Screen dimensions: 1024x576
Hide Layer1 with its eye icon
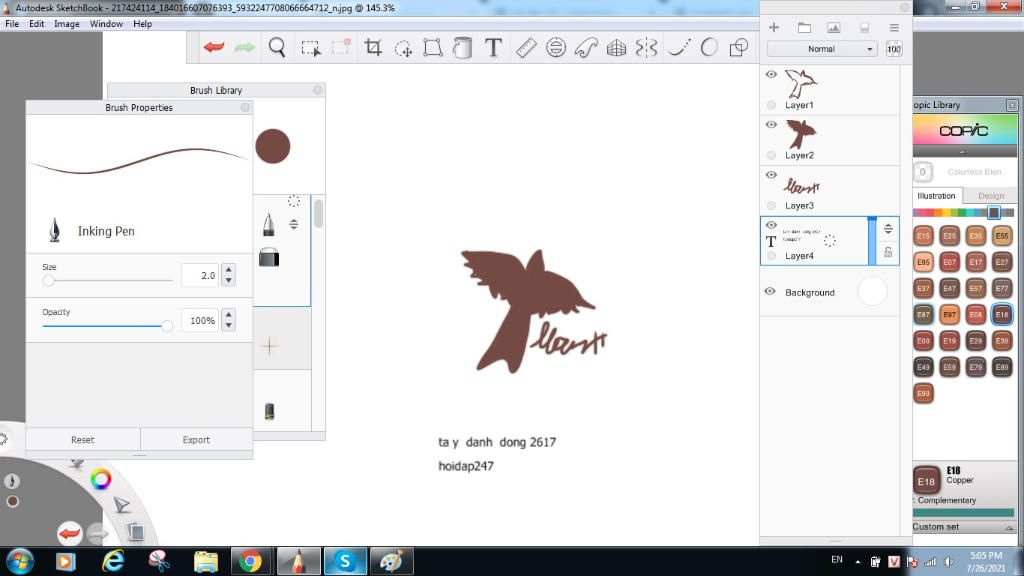pos(771,74)
